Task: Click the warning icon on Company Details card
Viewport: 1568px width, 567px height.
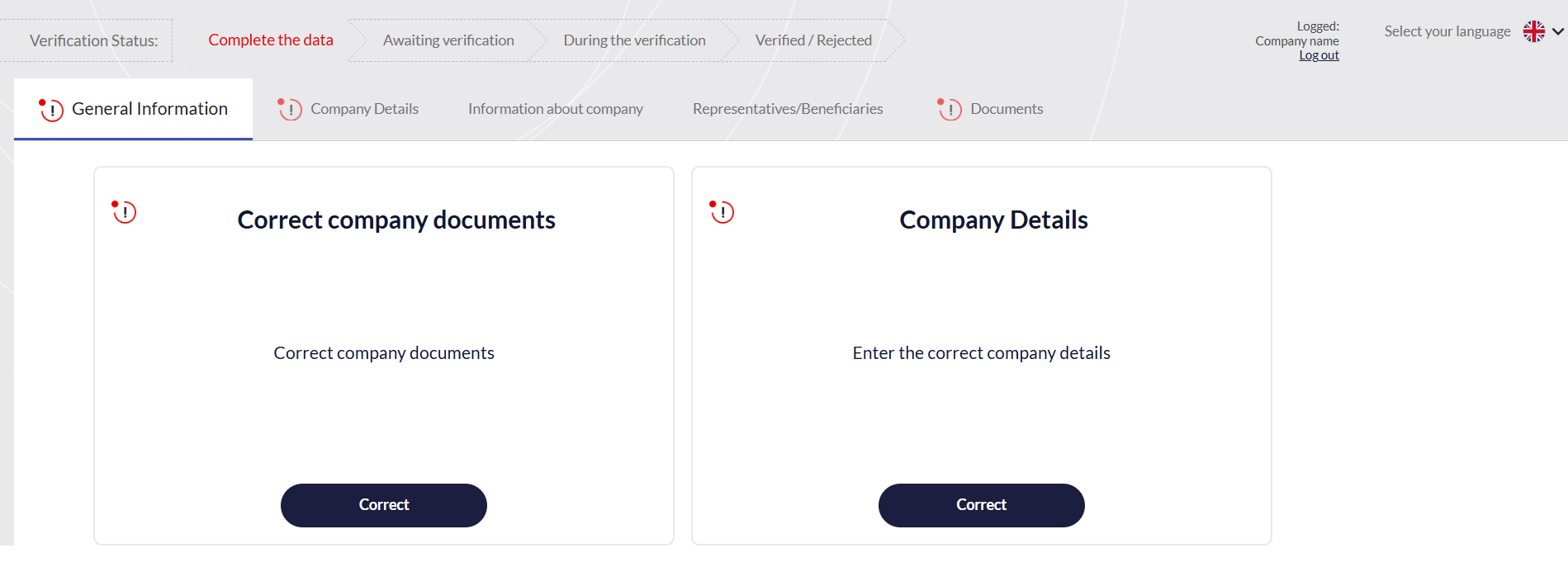Action: 722,212
